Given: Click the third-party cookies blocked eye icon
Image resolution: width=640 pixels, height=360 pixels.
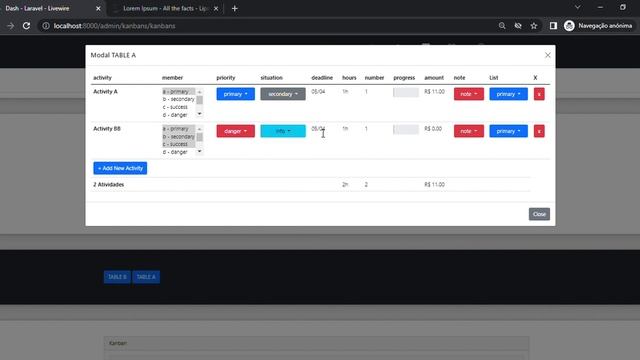Looking at the screenshot, I should pos(518,26).
